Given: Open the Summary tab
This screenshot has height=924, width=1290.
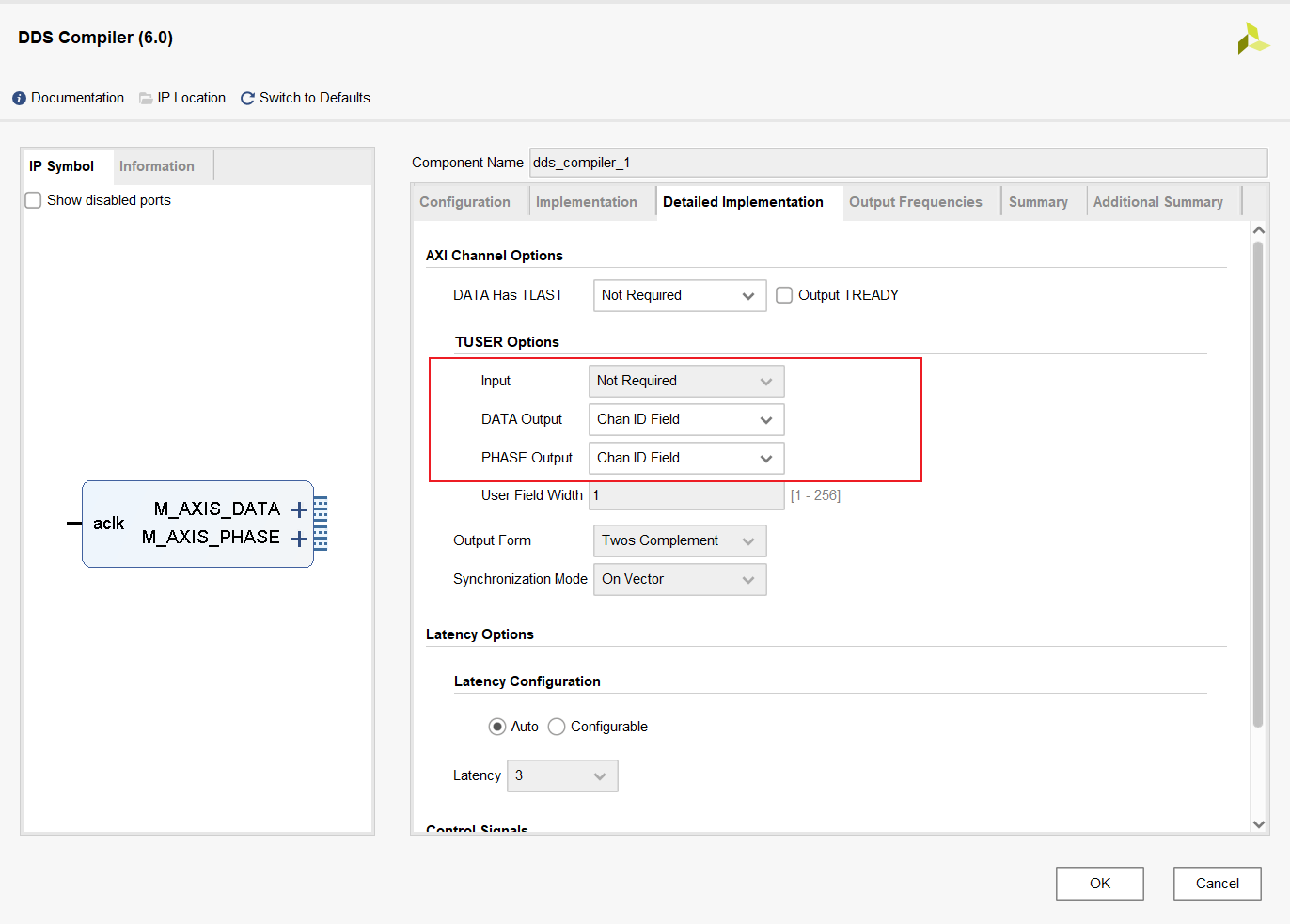Looking at the screenshot, I should click(x=1038, y=202).
